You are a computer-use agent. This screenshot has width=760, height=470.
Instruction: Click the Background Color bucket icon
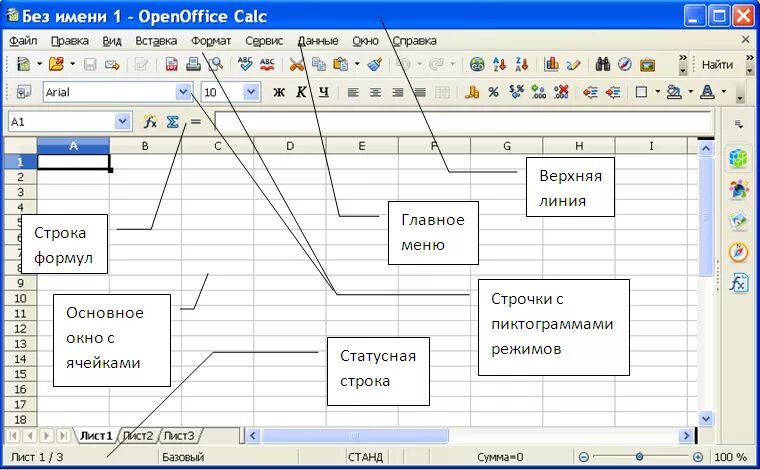pyautogui.click(x=674, y=92)
